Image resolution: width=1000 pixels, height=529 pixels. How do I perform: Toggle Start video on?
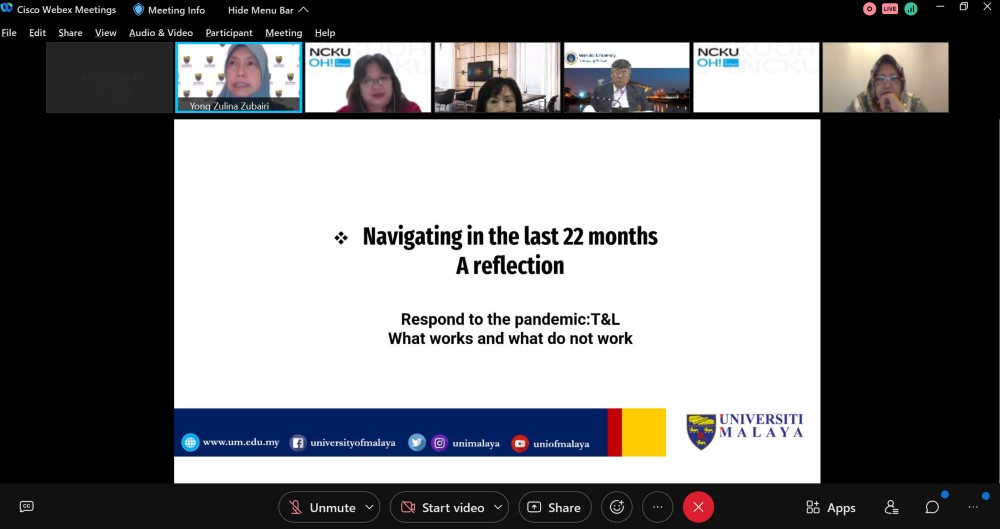442,507
